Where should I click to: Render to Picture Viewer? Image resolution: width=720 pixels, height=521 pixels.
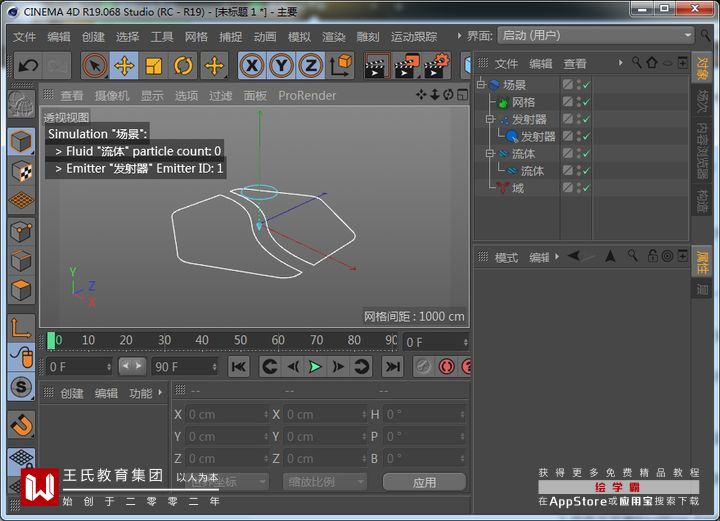(406, 66)
